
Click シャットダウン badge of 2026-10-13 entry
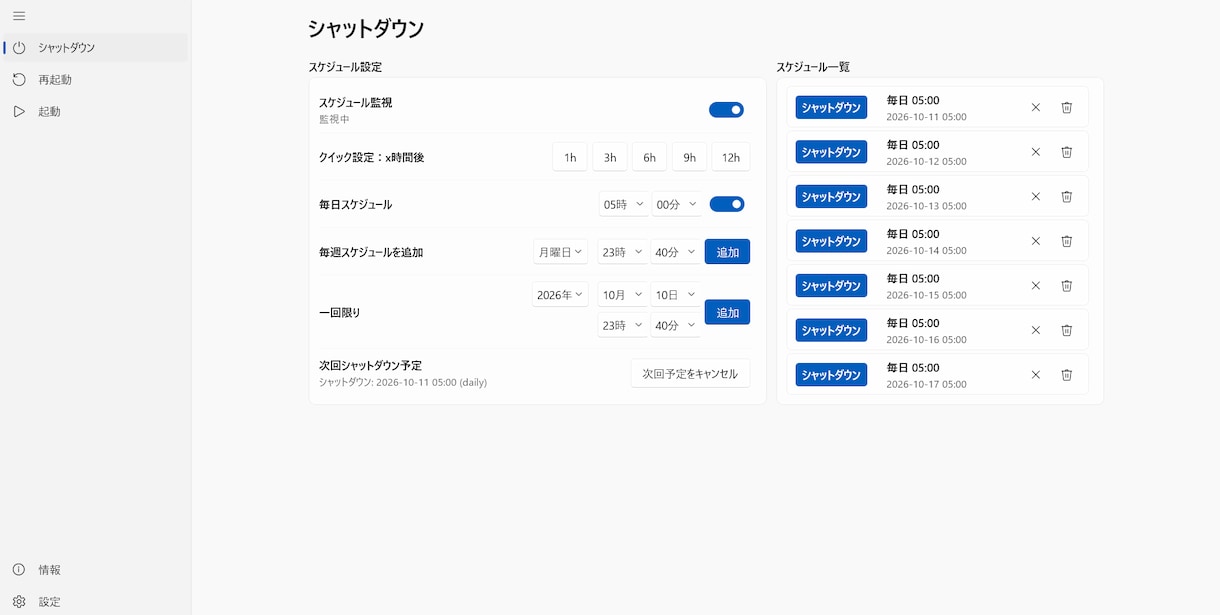point(831,196)
